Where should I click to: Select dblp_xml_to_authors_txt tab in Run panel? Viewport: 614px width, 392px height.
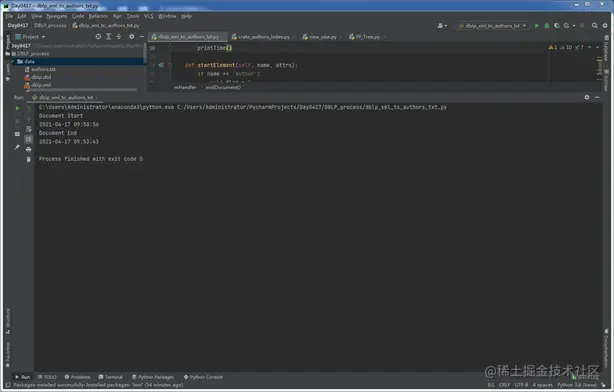point(65,97)
